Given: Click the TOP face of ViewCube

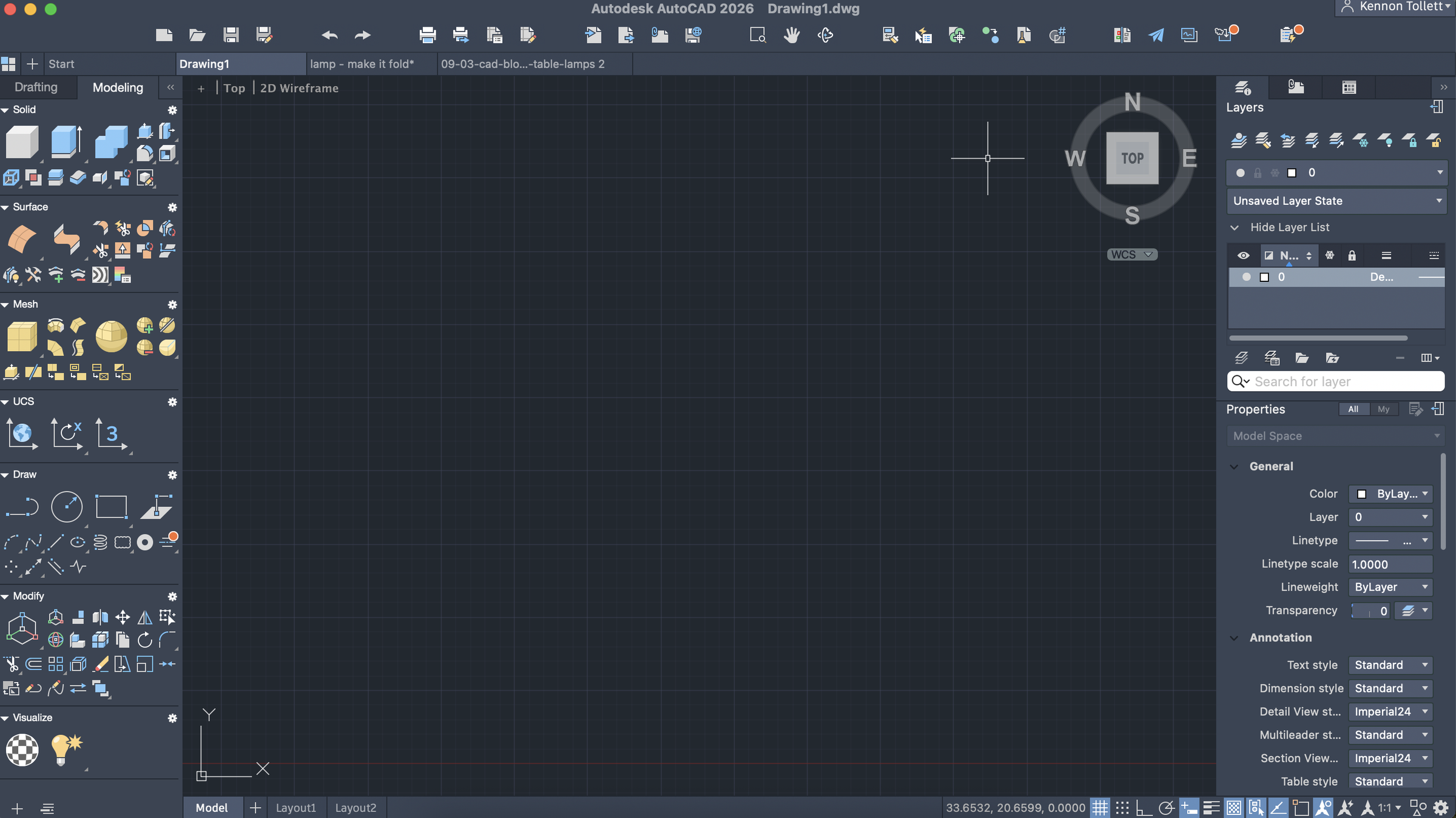Looking at the screenshot, I should click(x=1132, y=158).
